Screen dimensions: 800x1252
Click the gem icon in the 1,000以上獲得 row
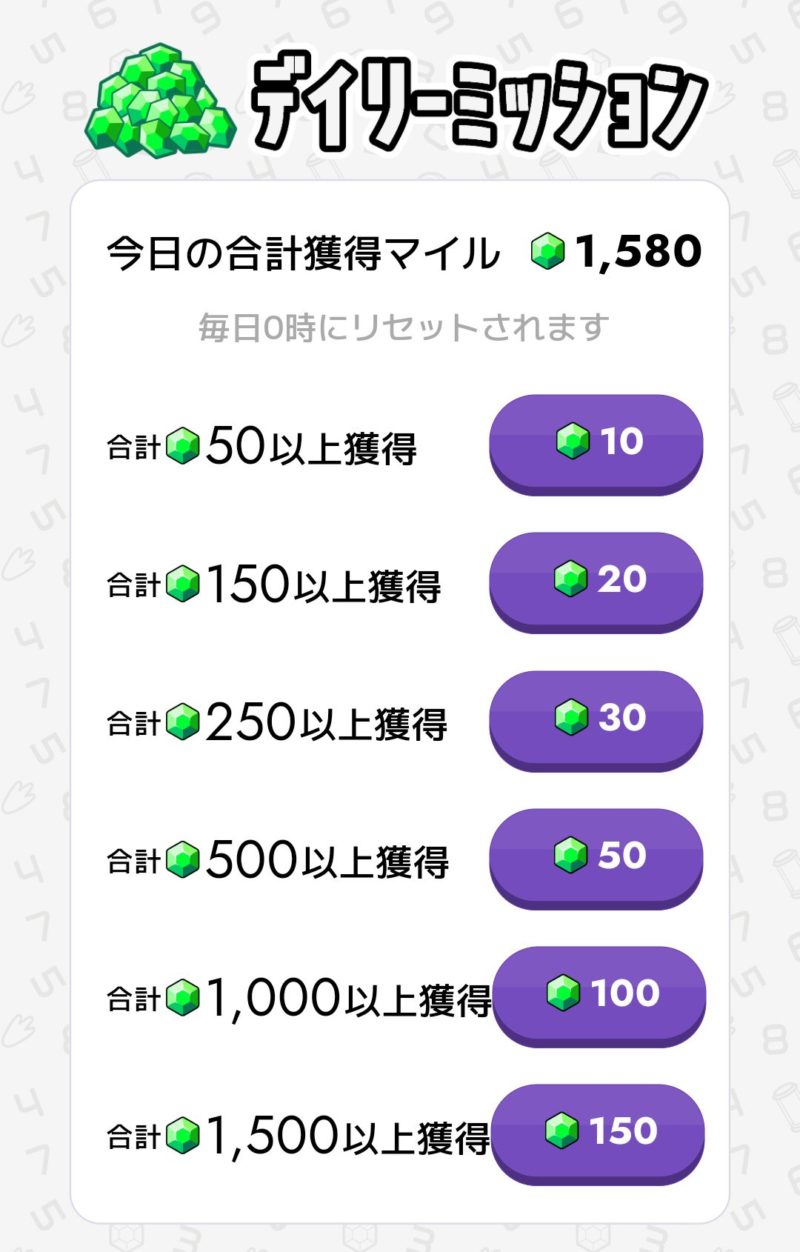click(183, 996)
